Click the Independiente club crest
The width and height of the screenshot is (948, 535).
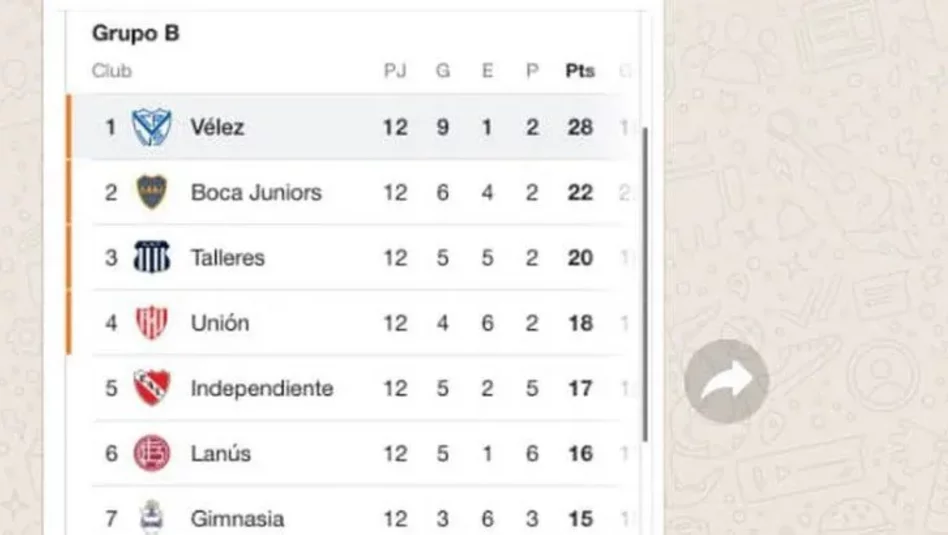tap(152, 387)
